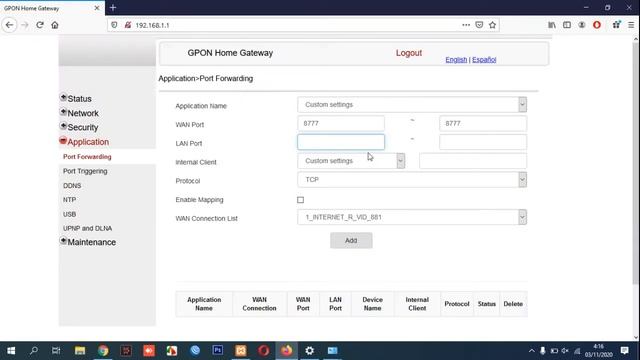This screenshot has width=640, height=360.
Task: Open Photoshop from the taskbar
Action: [218, 351]
